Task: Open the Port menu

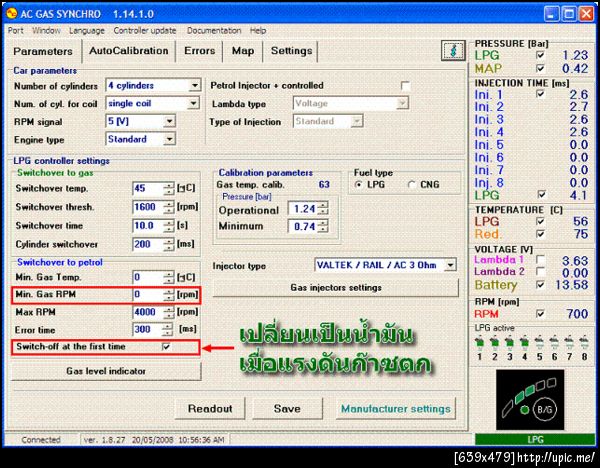Action: [16, 31]
